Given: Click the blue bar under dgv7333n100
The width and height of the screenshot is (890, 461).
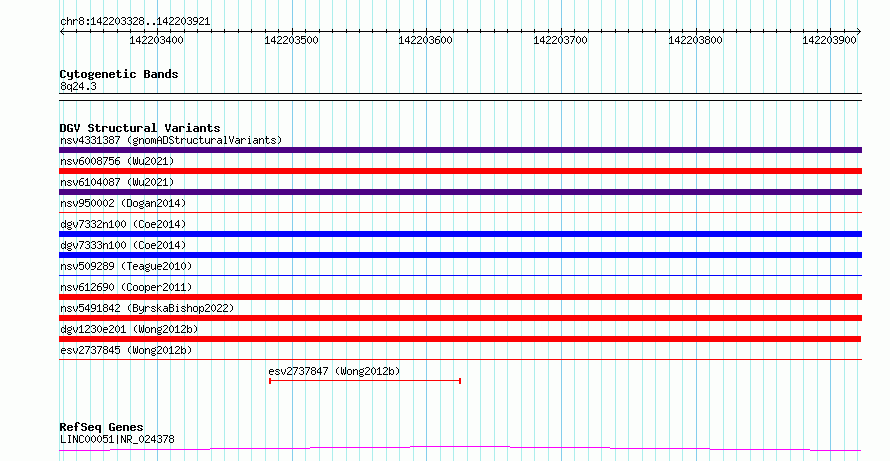Looking at the screenshot, I should (460, 255).
